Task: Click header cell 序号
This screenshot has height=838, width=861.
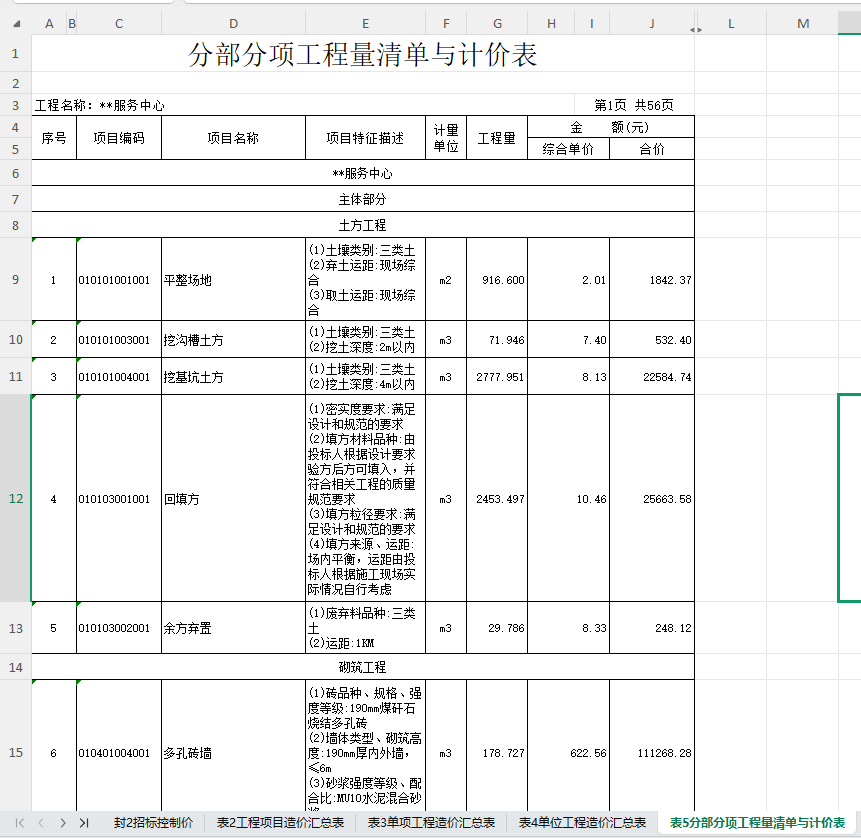Action: [x=54, y=138]
